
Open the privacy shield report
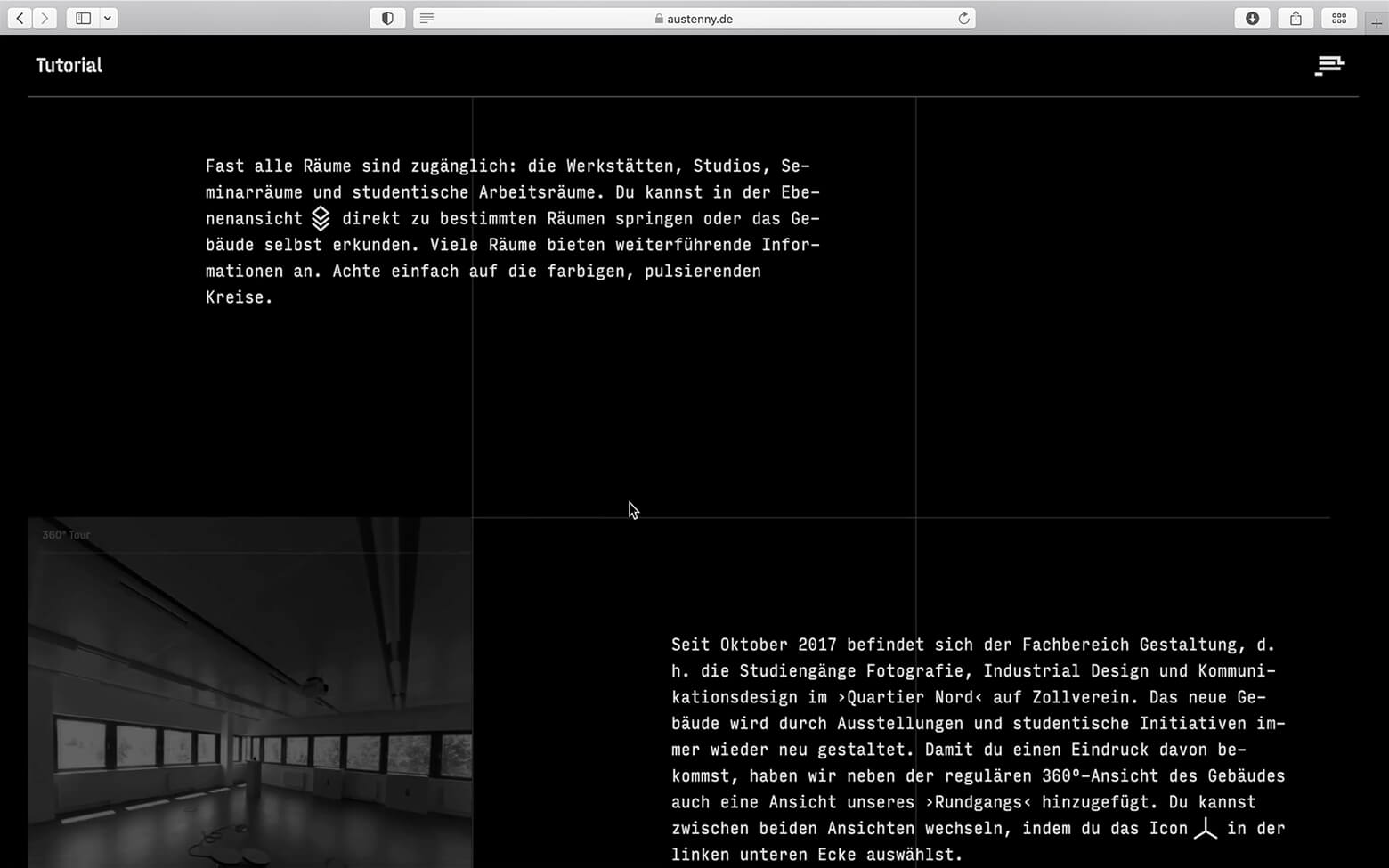[387, 18]
